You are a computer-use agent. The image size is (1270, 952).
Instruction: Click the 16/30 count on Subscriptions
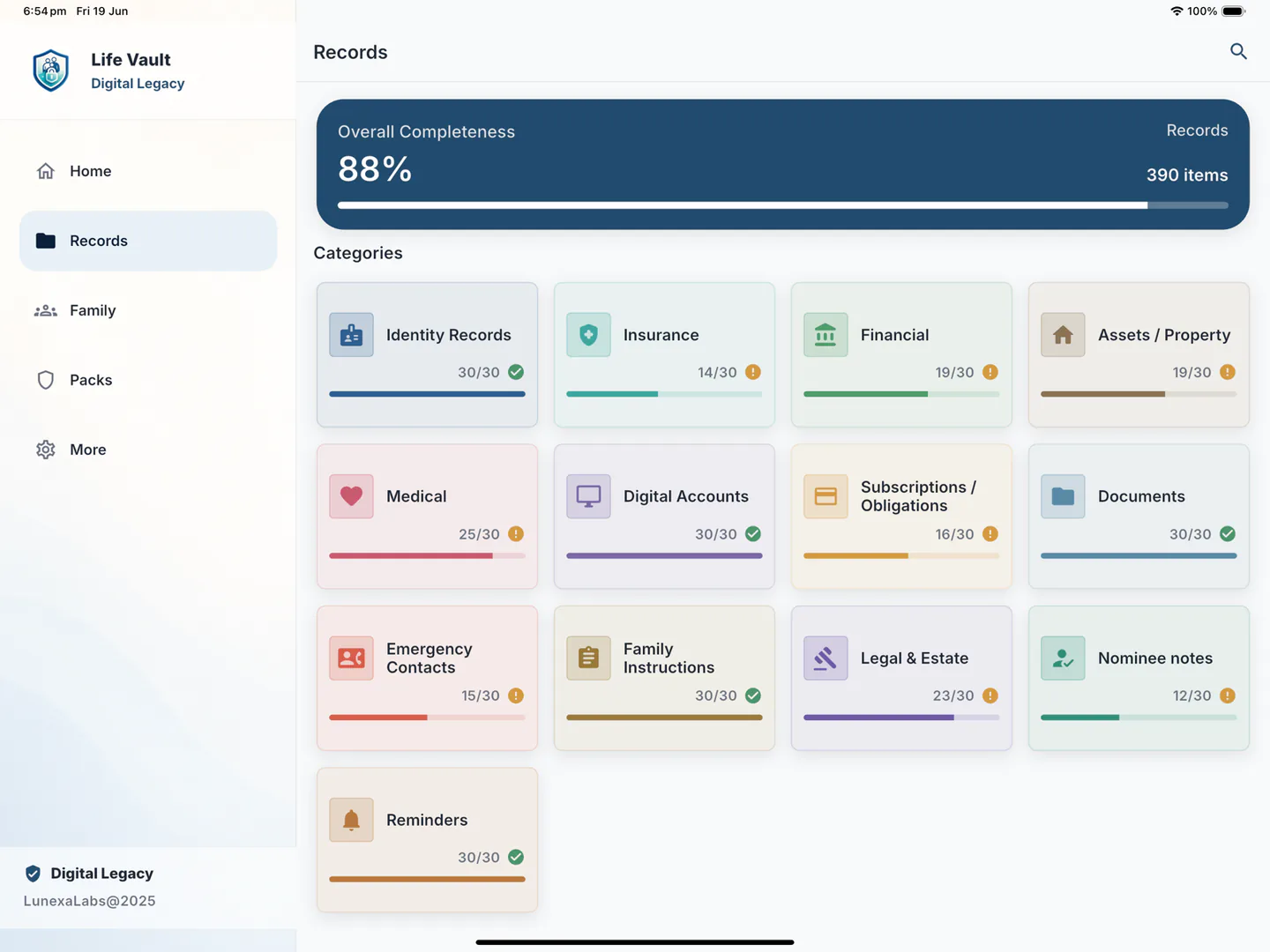click(x=954, y=534)
